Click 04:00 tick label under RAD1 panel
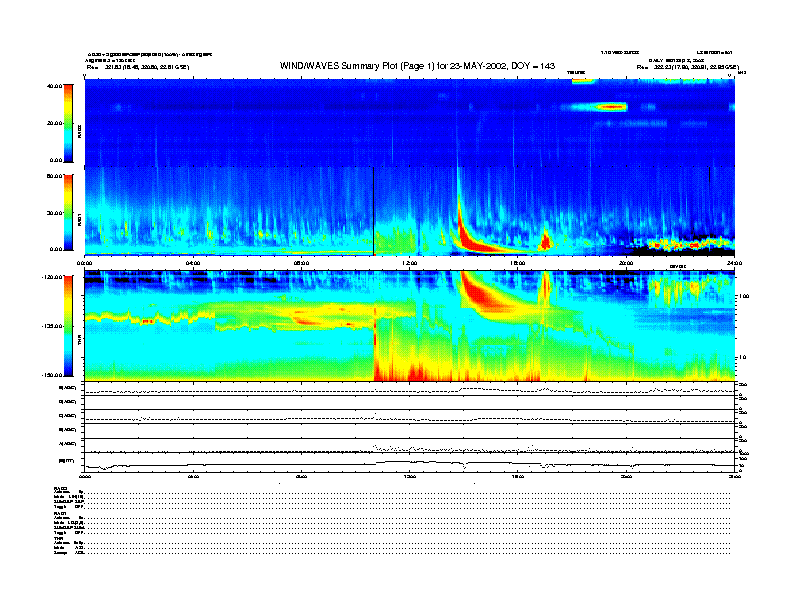 pos(193,263)
